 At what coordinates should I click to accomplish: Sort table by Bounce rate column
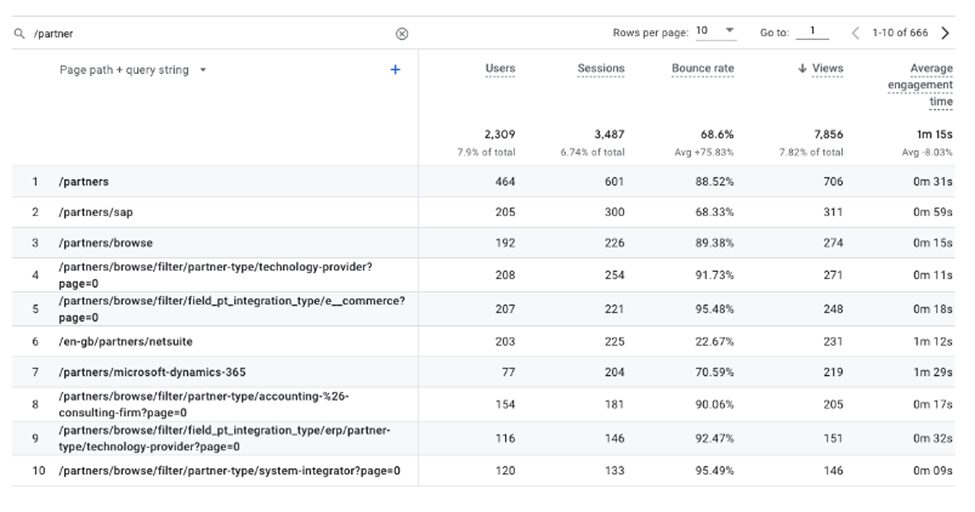(703, 68)
